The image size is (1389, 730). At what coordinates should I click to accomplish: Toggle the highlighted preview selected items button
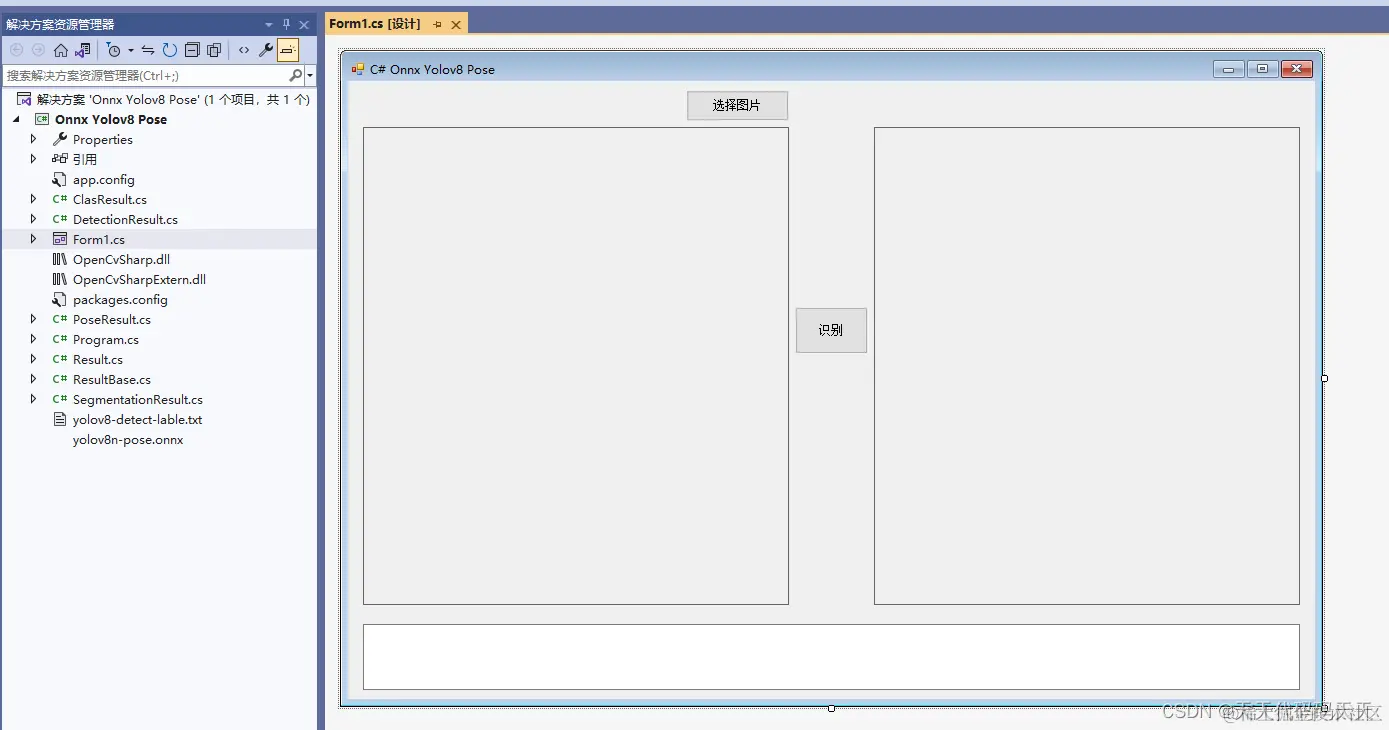click(x=288, y=50)
